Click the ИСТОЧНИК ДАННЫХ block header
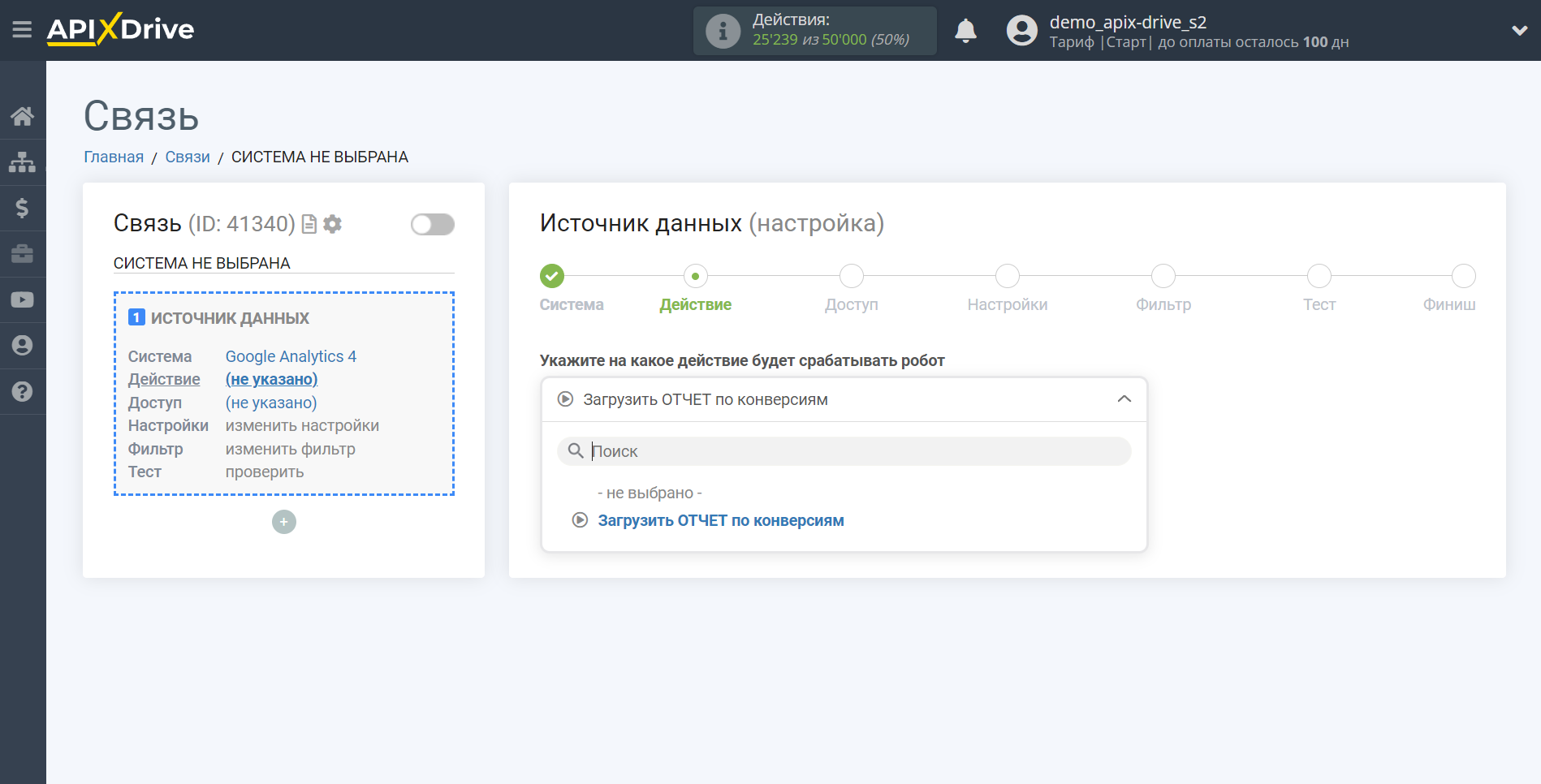Screen dimensions: 1541x784 (230, 318)
